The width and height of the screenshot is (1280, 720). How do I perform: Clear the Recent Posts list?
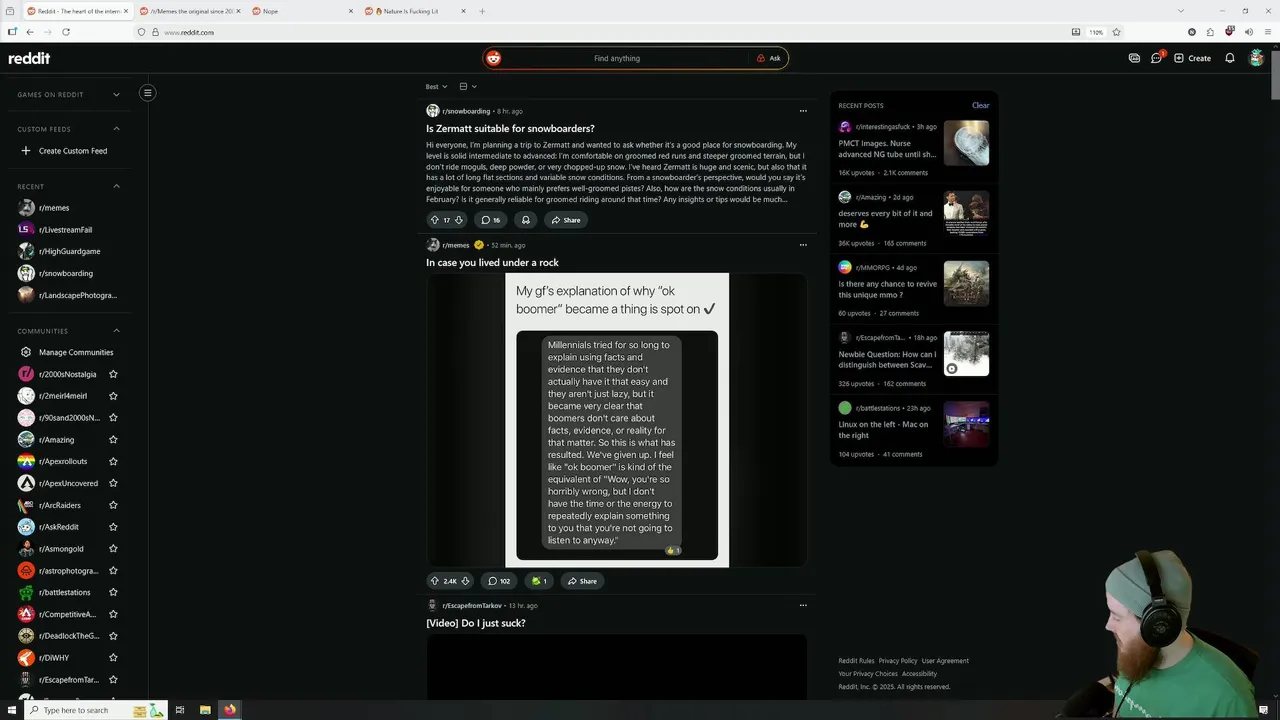[x=980, y=105]
